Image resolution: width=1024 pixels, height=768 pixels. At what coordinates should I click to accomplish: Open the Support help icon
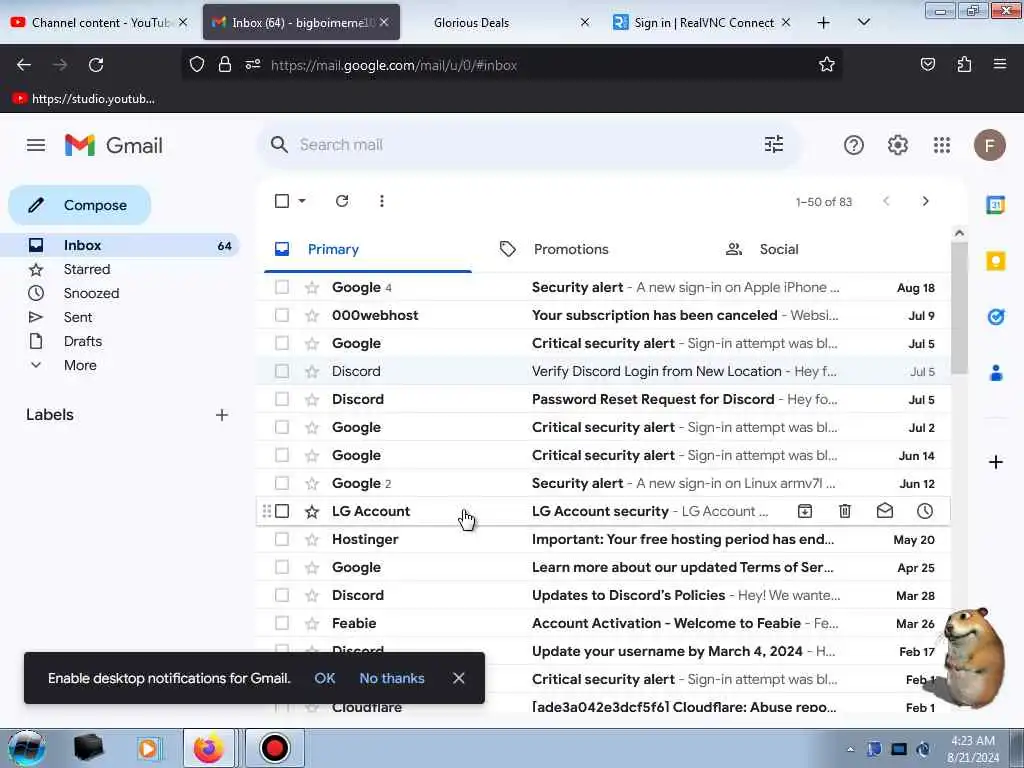click(x=854, y=145)
